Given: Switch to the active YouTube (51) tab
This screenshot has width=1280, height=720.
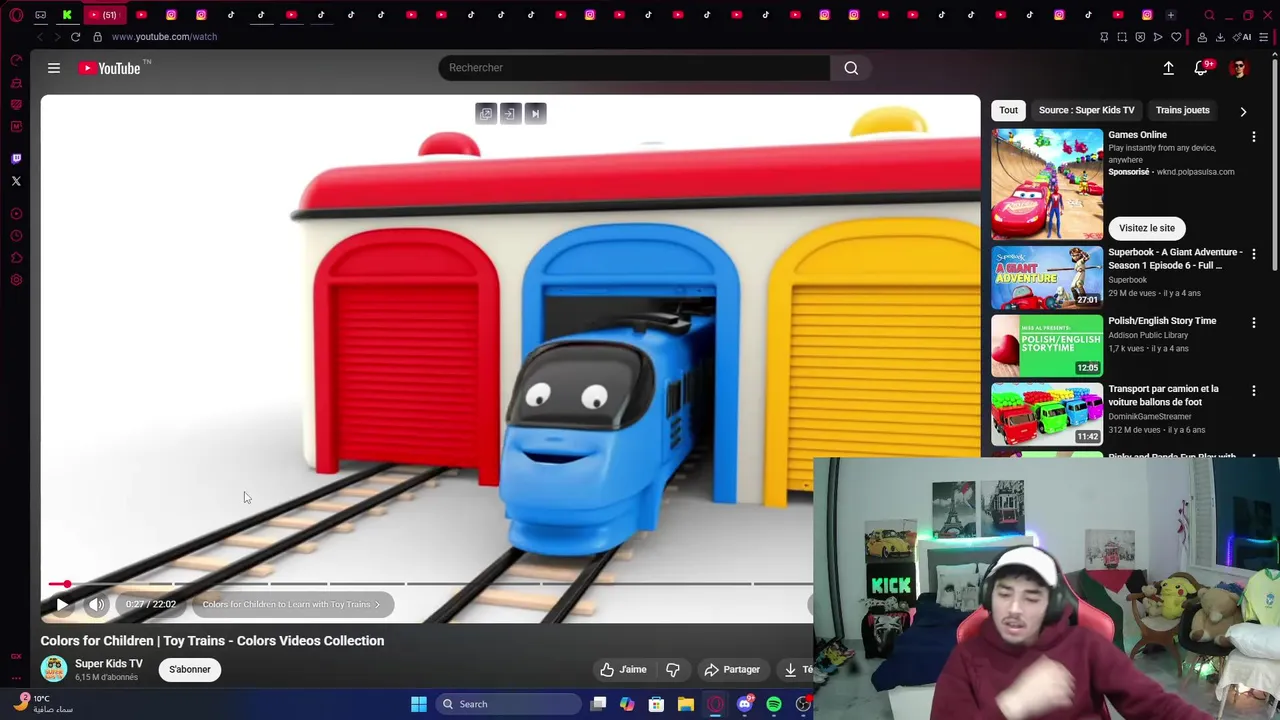Looking at the screenshot, I should [x=103, y=15].
